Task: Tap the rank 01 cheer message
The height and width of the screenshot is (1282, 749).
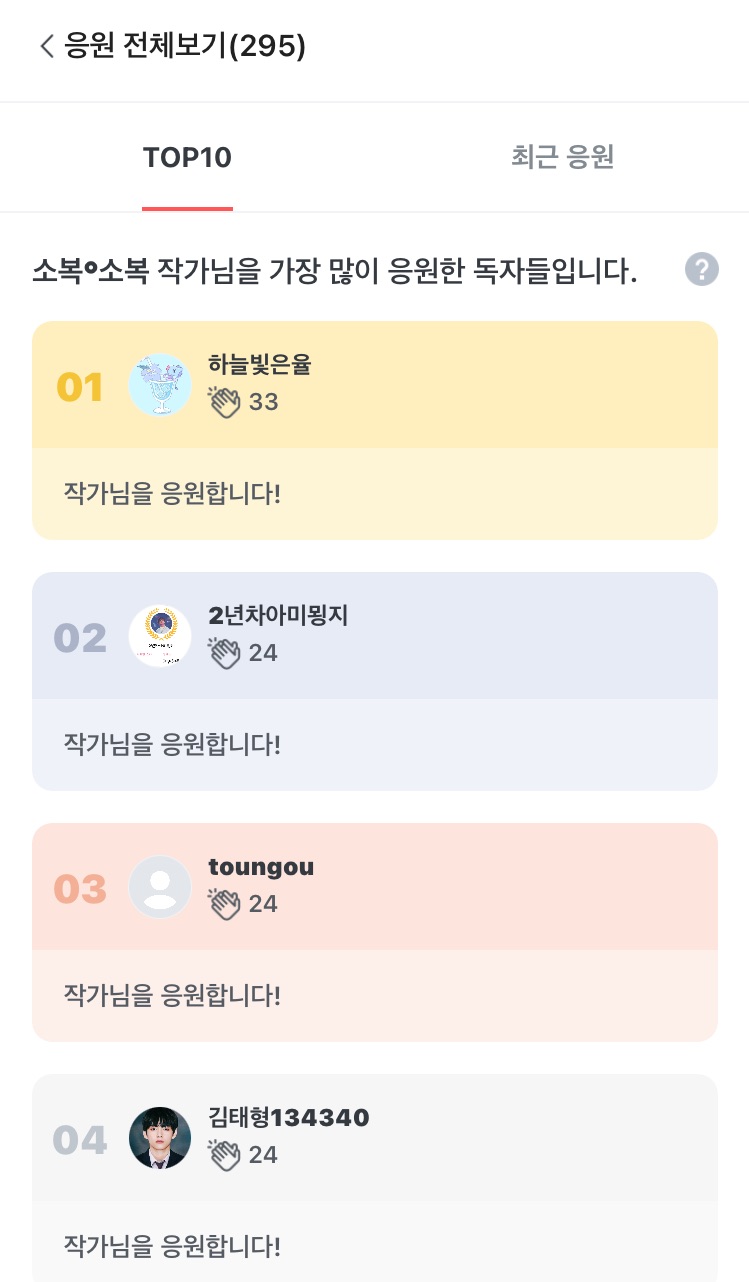Action: coord(172,494)
